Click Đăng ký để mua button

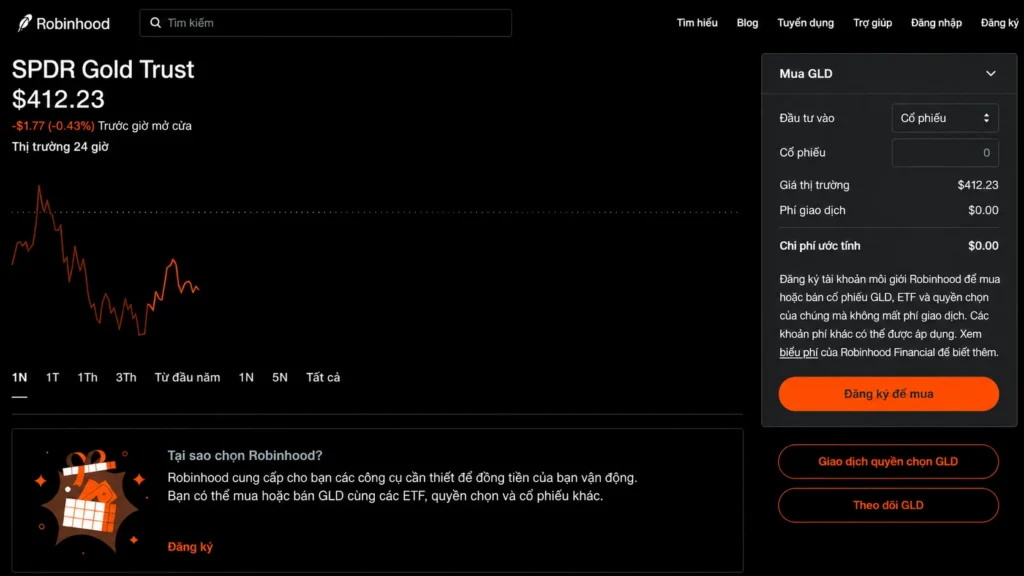888,394
